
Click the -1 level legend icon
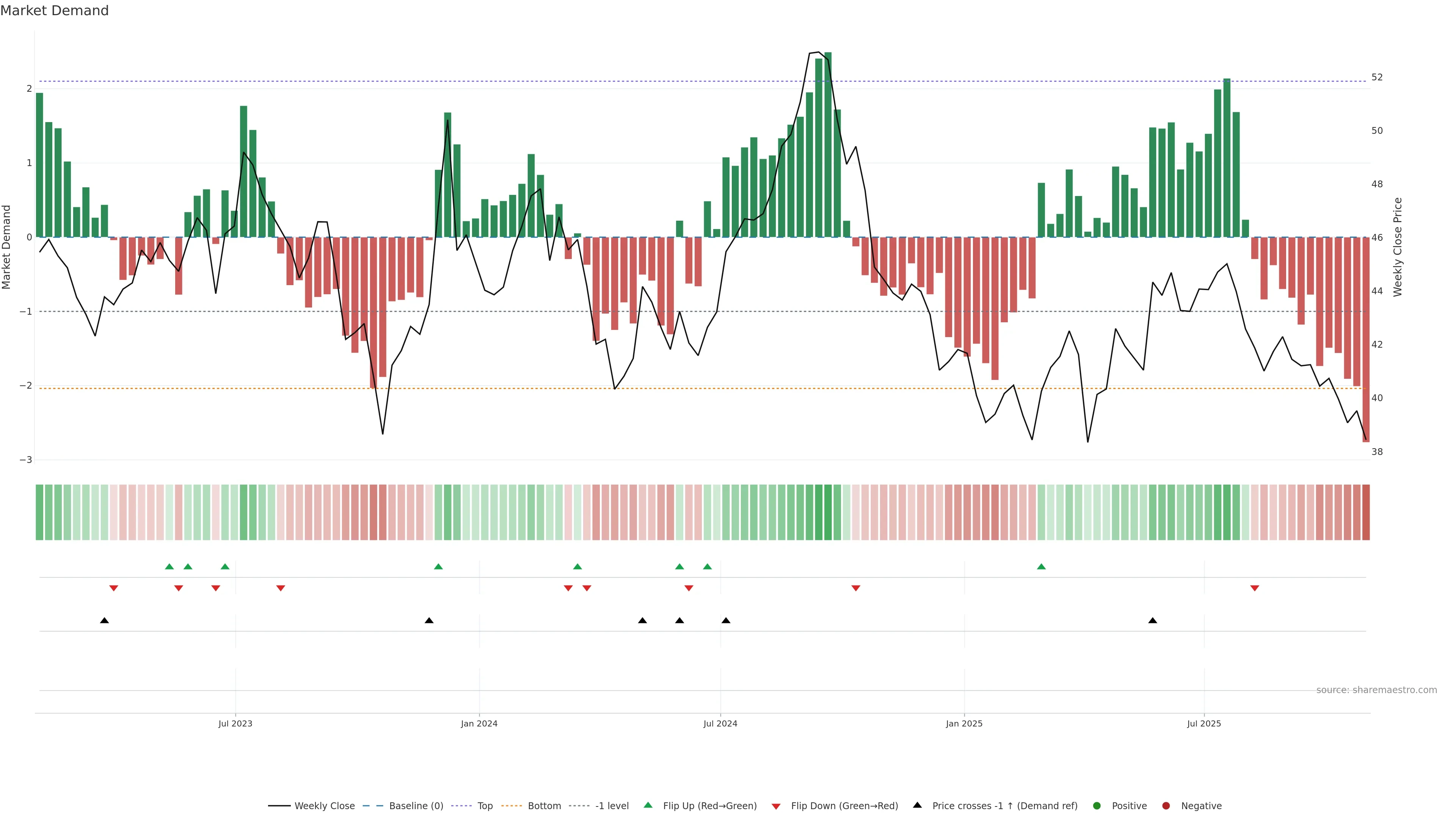(579, 805)
